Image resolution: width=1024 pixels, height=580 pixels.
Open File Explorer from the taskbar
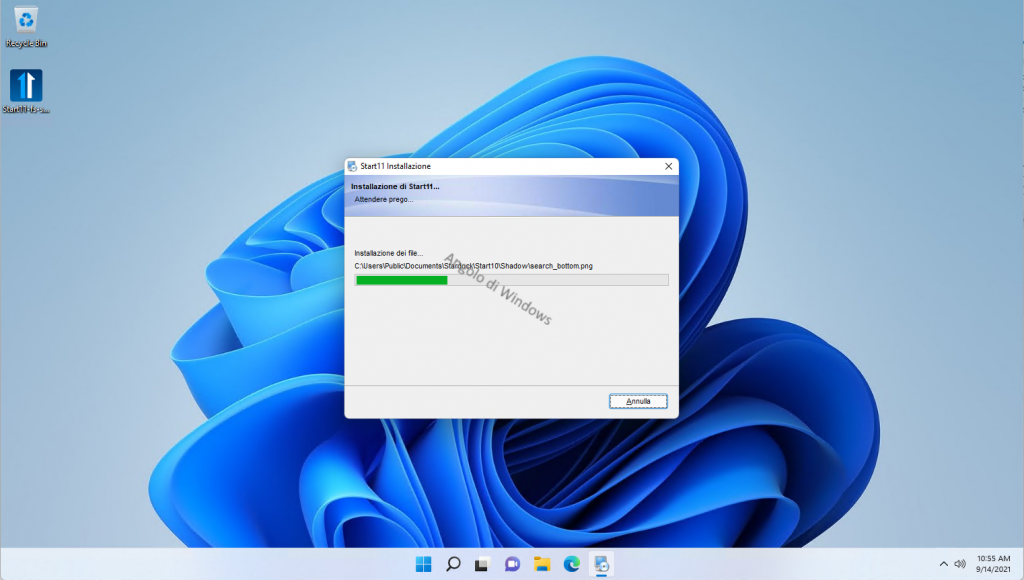click(542, 564)
